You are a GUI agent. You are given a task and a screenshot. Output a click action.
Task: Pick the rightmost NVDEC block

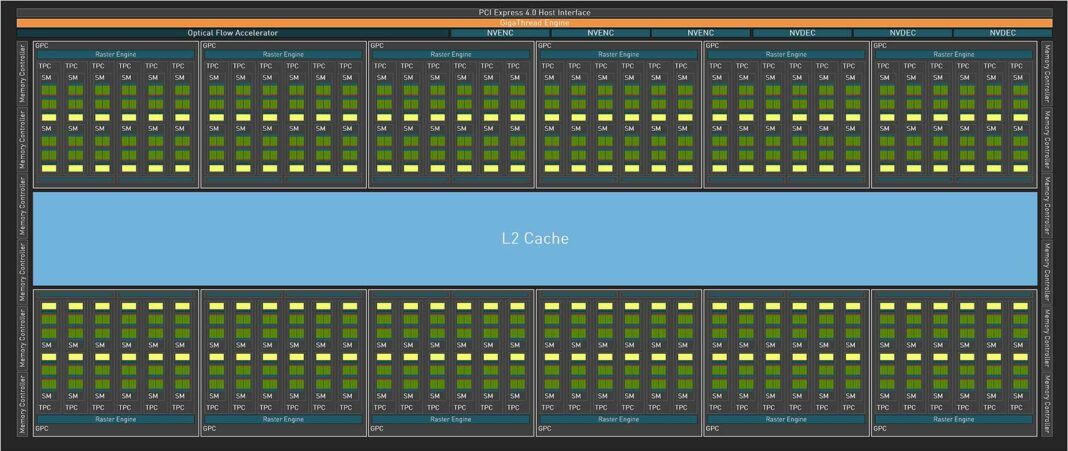[1003, 33]
